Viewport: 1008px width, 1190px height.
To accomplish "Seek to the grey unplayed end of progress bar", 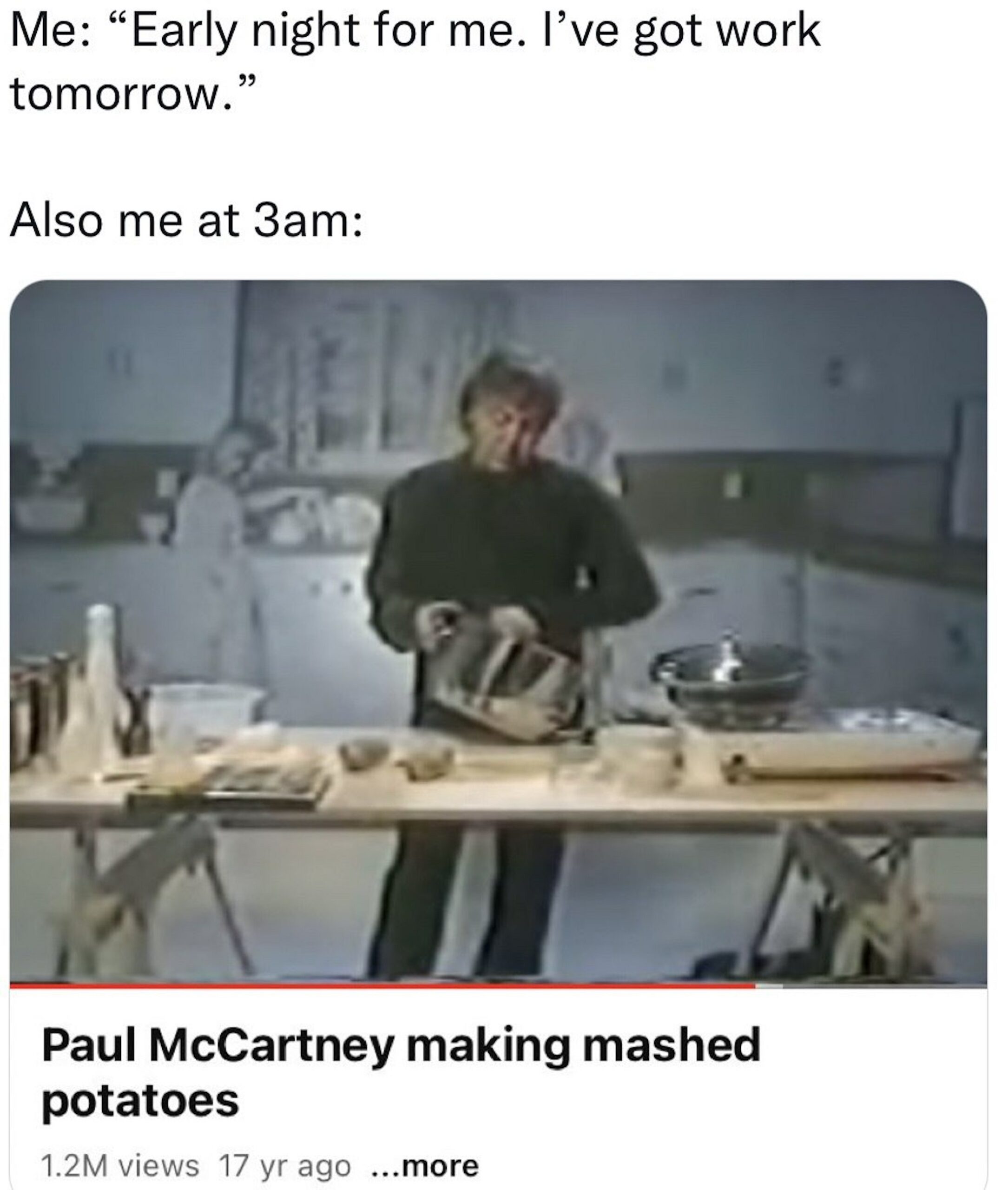I will [884, 985].
